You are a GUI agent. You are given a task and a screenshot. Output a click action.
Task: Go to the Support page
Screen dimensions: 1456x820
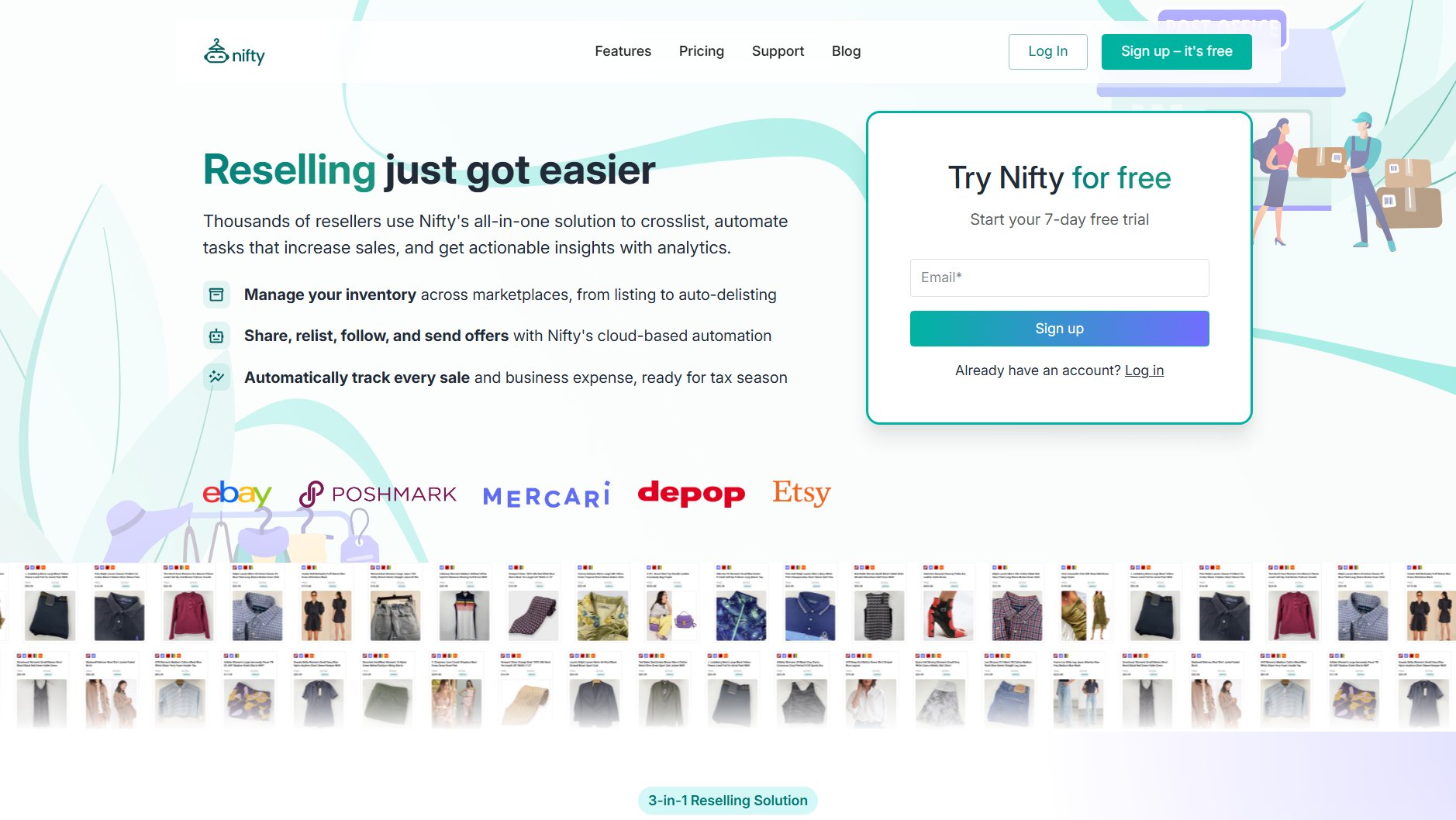[x=778, y=51]
